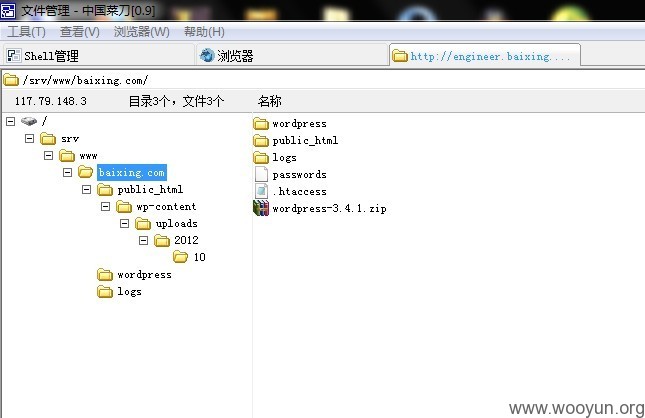Screen dimensions: 645x418
Task: Select wp-content in the tree
Action: pyautogui.click(x=166, y=207)
